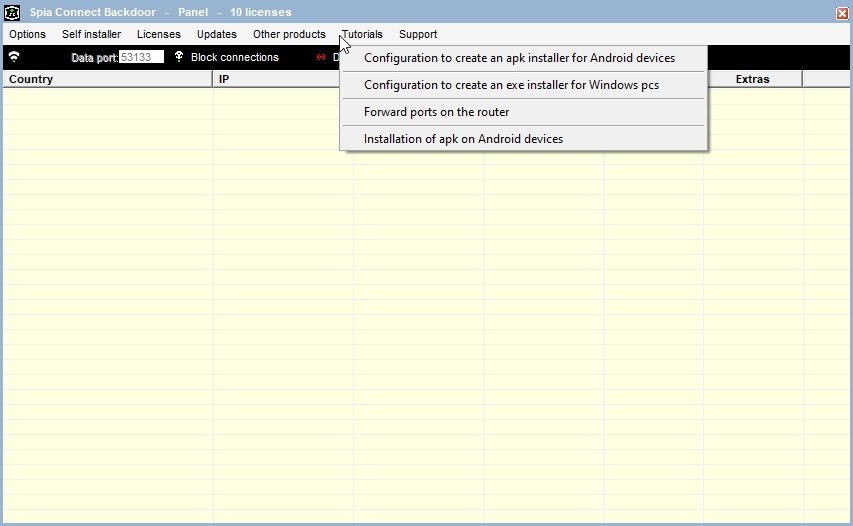This screenshot has width=853, height=526.
Task: Click the icon beside Block connections
Action: (179, 57)
